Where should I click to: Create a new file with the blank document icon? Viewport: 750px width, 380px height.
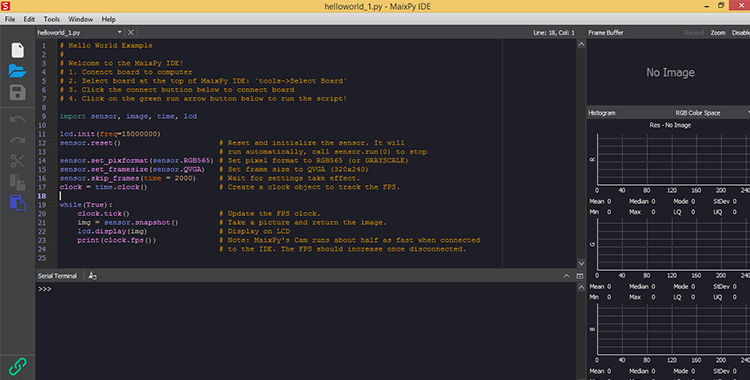tap(18, 50)
